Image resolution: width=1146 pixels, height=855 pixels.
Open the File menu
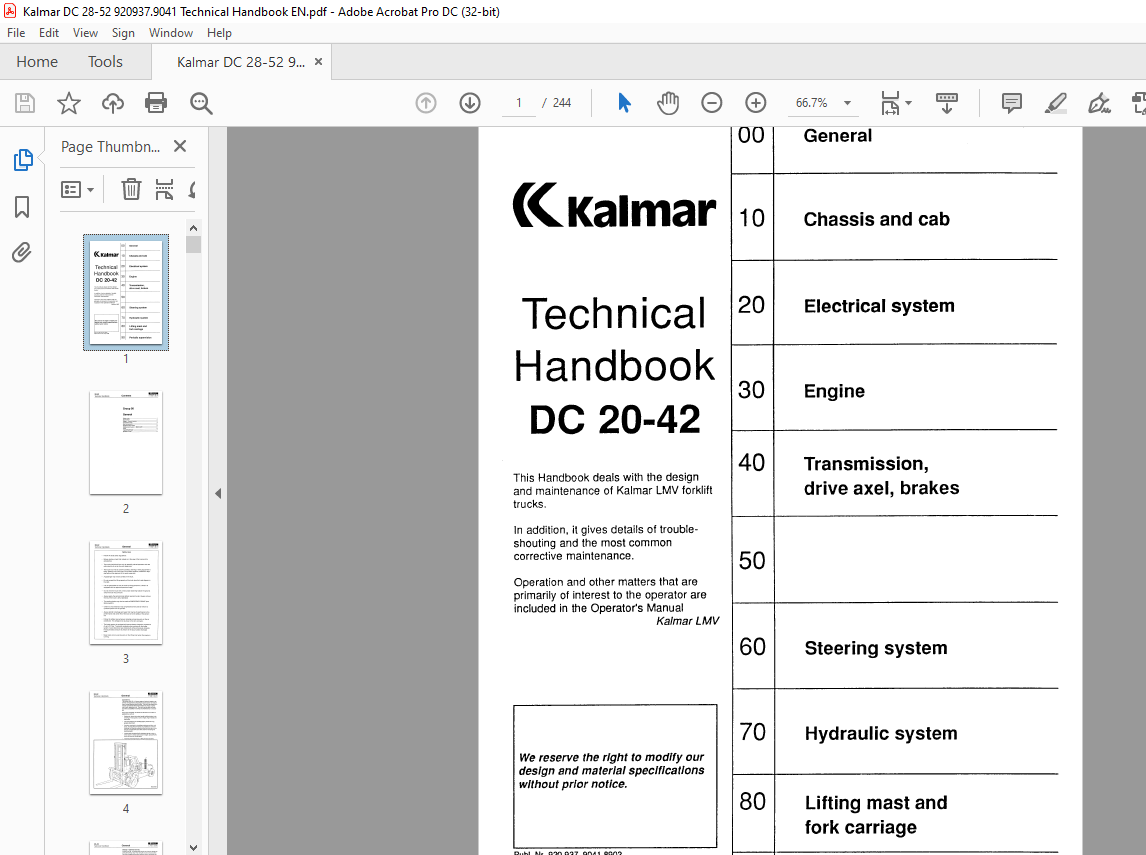[16, 33]
